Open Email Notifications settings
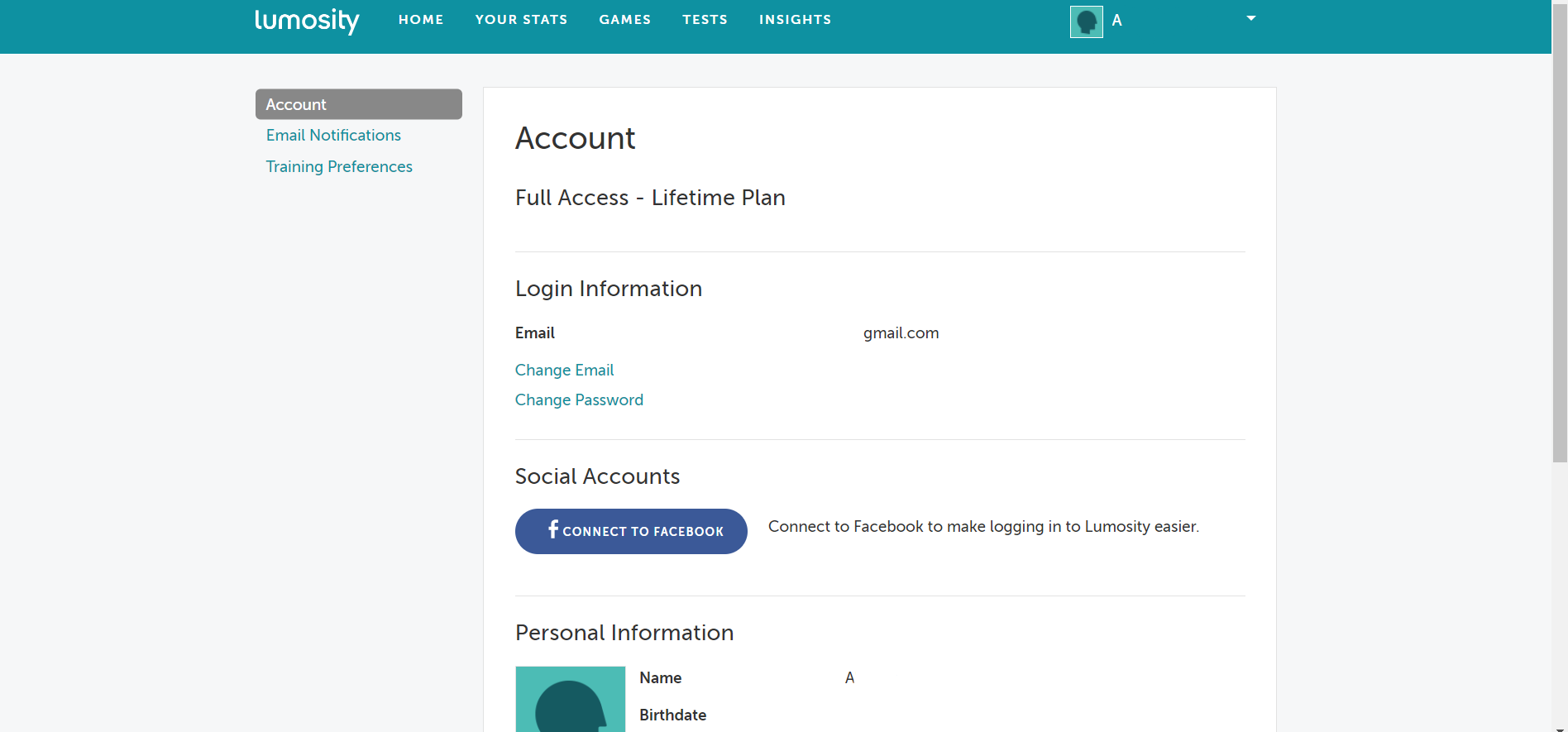This screenshot has width=1568, height=732. pyautogui.click(x=333, y=135)
